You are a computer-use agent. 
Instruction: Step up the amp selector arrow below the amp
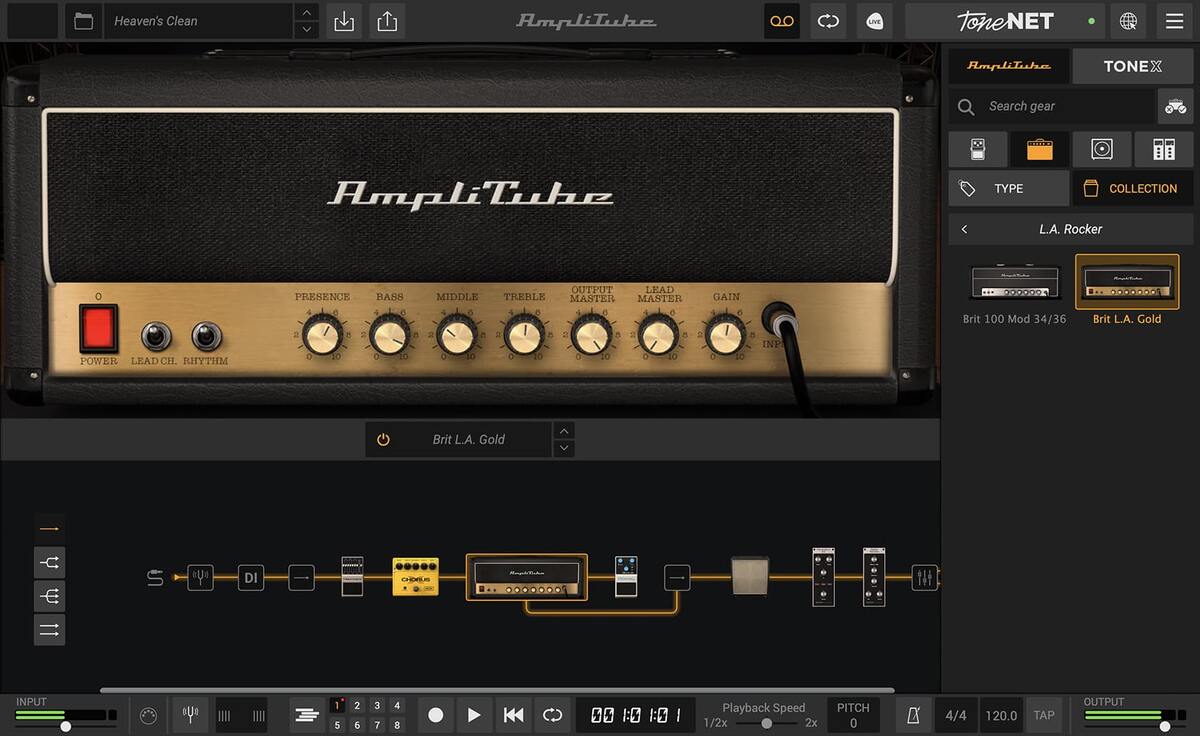coord(564,432)
